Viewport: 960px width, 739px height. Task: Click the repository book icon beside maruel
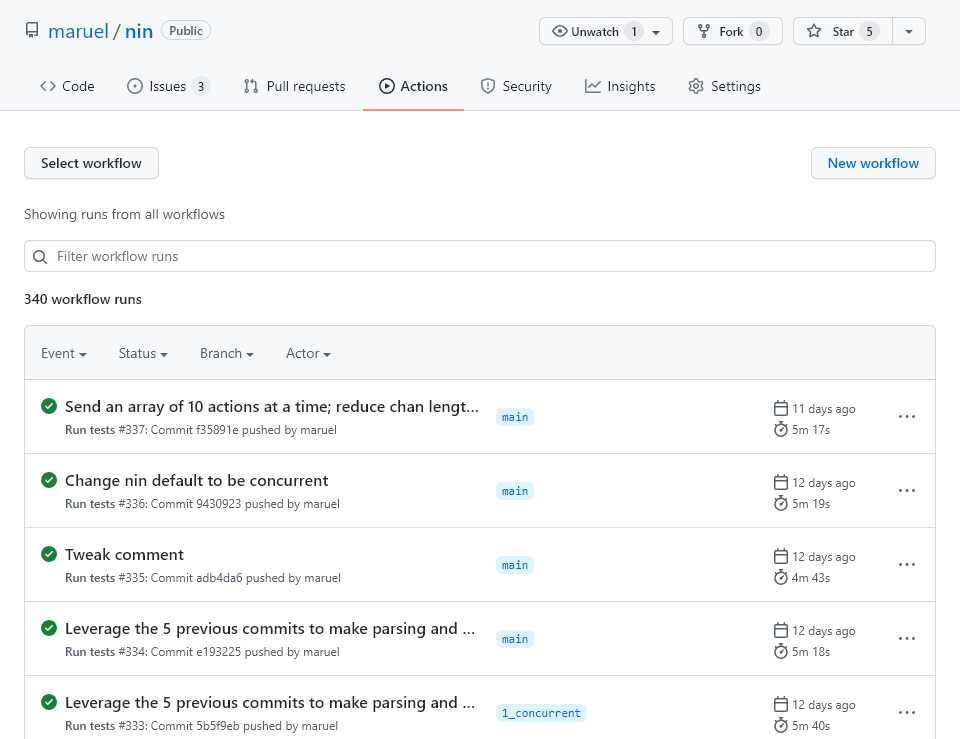32,30
